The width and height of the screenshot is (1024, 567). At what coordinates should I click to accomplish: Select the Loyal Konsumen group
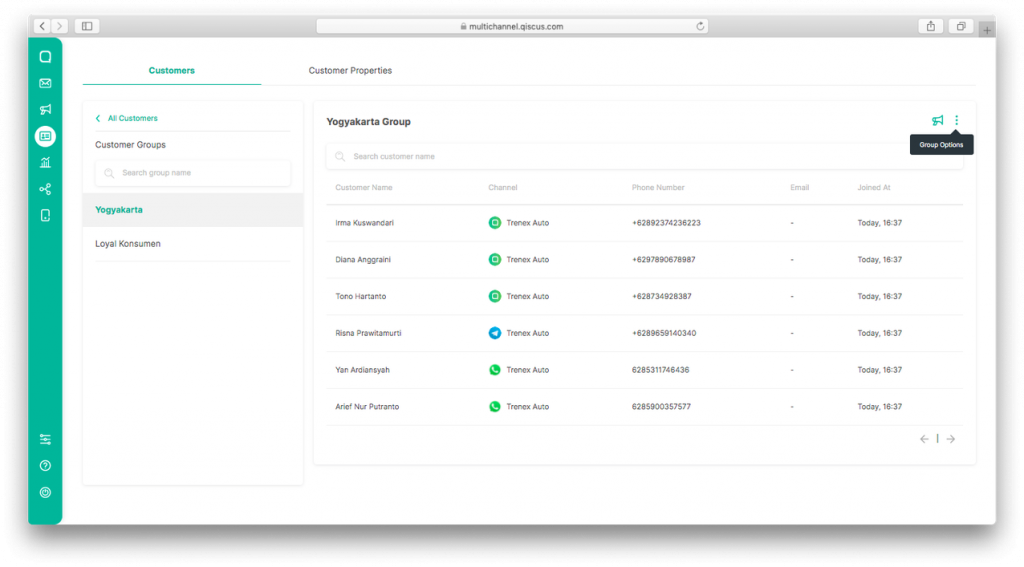[193, 244]
